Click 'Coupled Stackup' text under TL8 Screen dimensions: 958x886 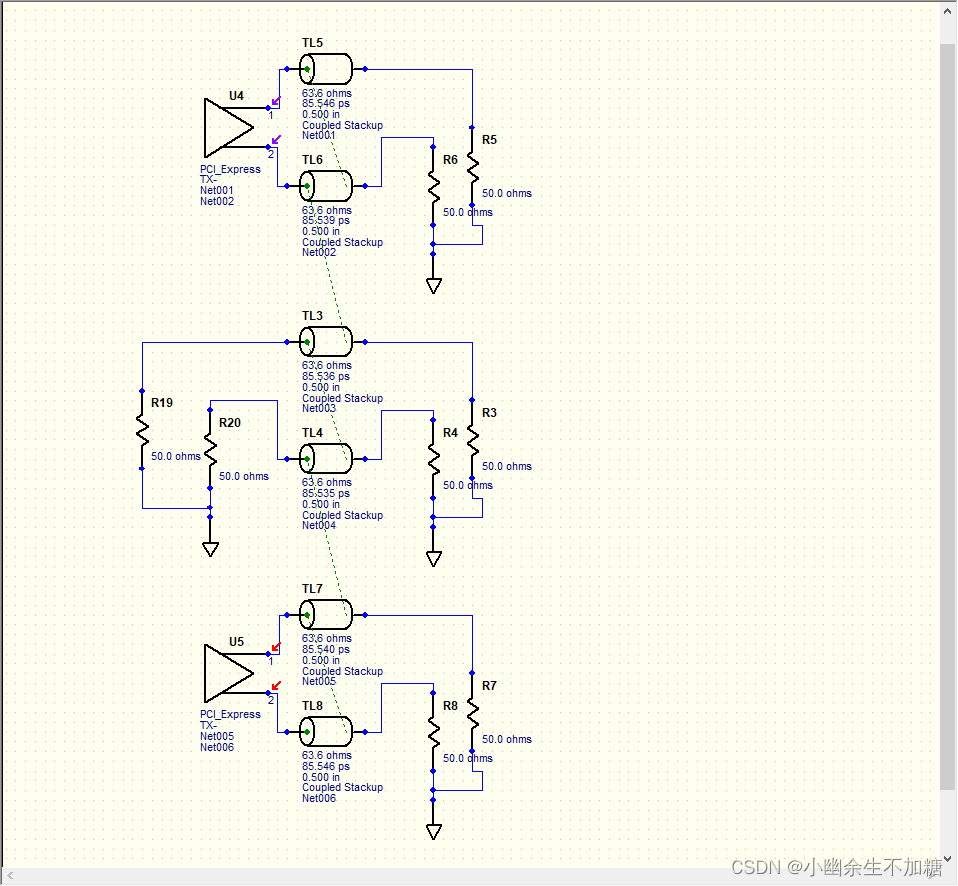click(x=342, y=788)
